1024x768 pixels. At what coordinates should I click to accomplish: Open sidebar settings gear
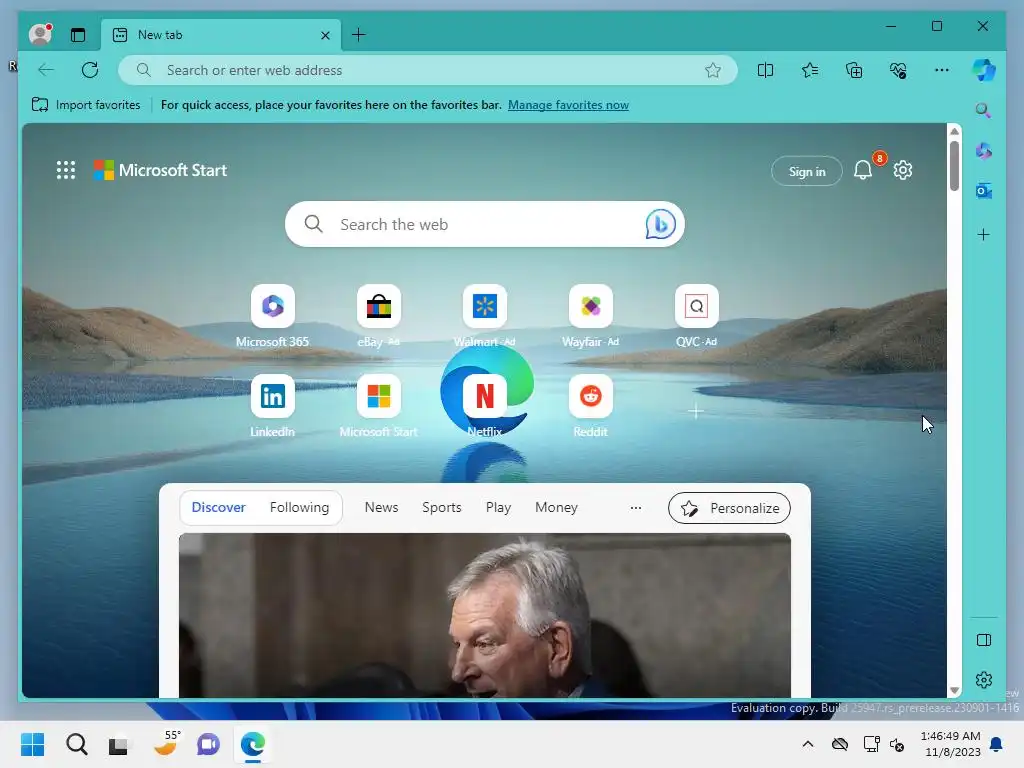point(984,680)
